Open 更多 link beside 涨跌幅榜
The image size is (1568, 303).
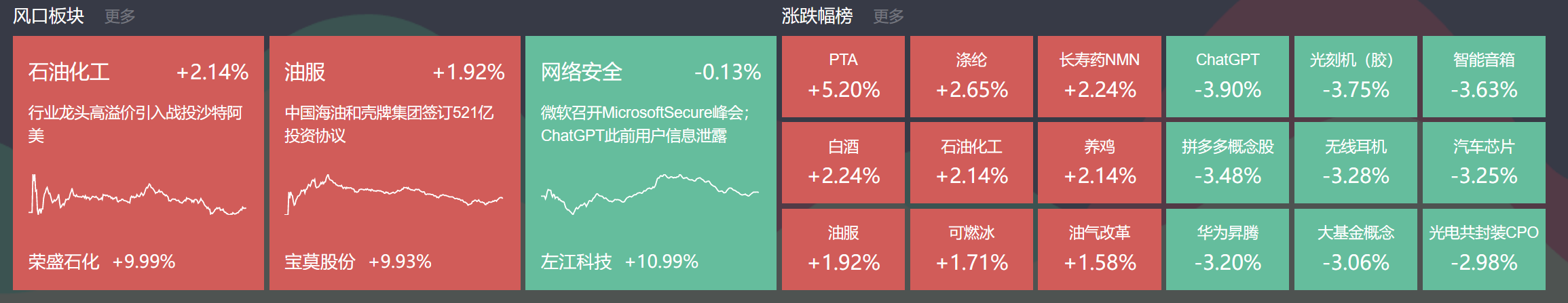tap(889, 16)
